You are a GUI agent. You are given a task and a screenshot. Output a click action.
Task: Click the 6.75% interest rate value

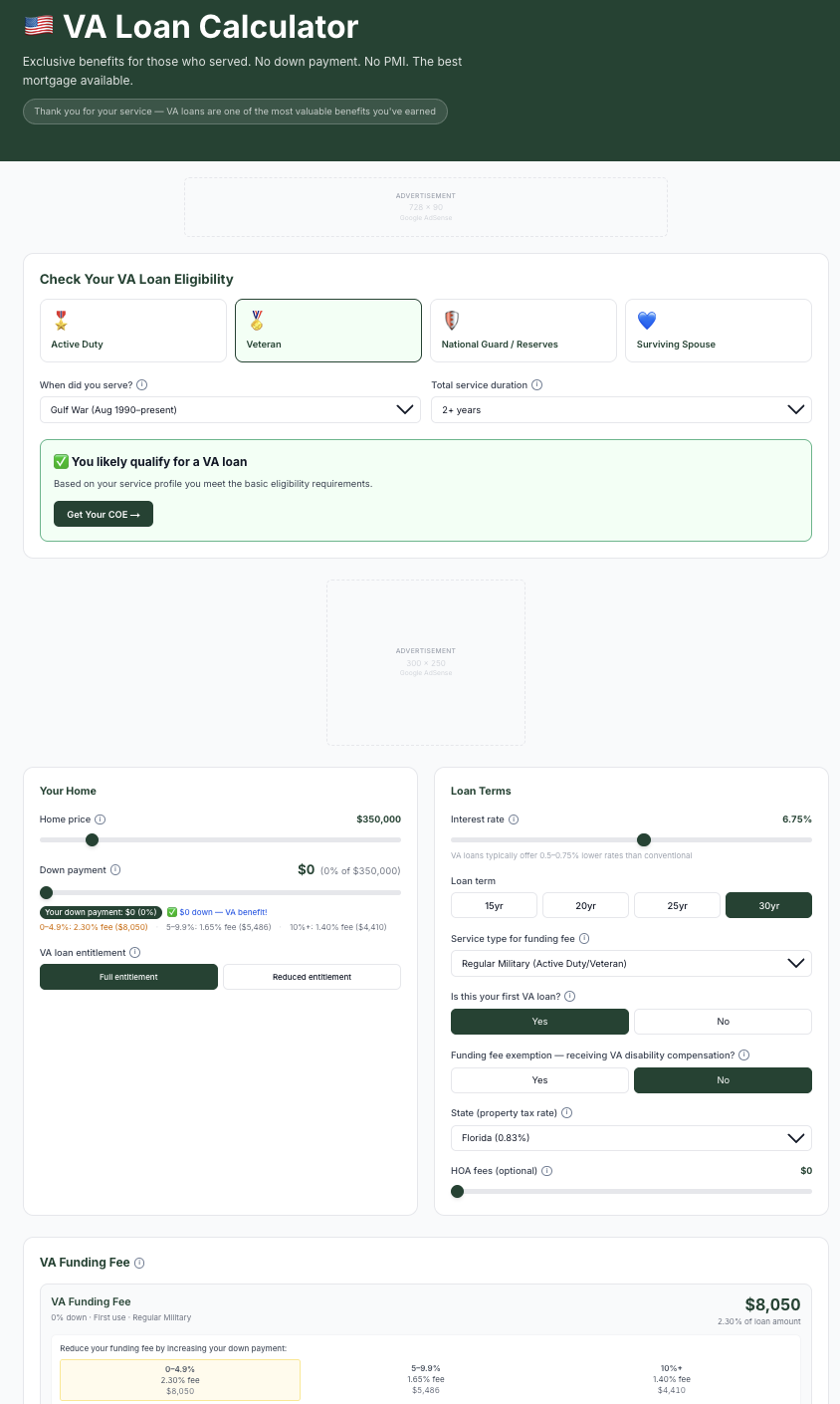pyautogui.click(x=797, y=819)
